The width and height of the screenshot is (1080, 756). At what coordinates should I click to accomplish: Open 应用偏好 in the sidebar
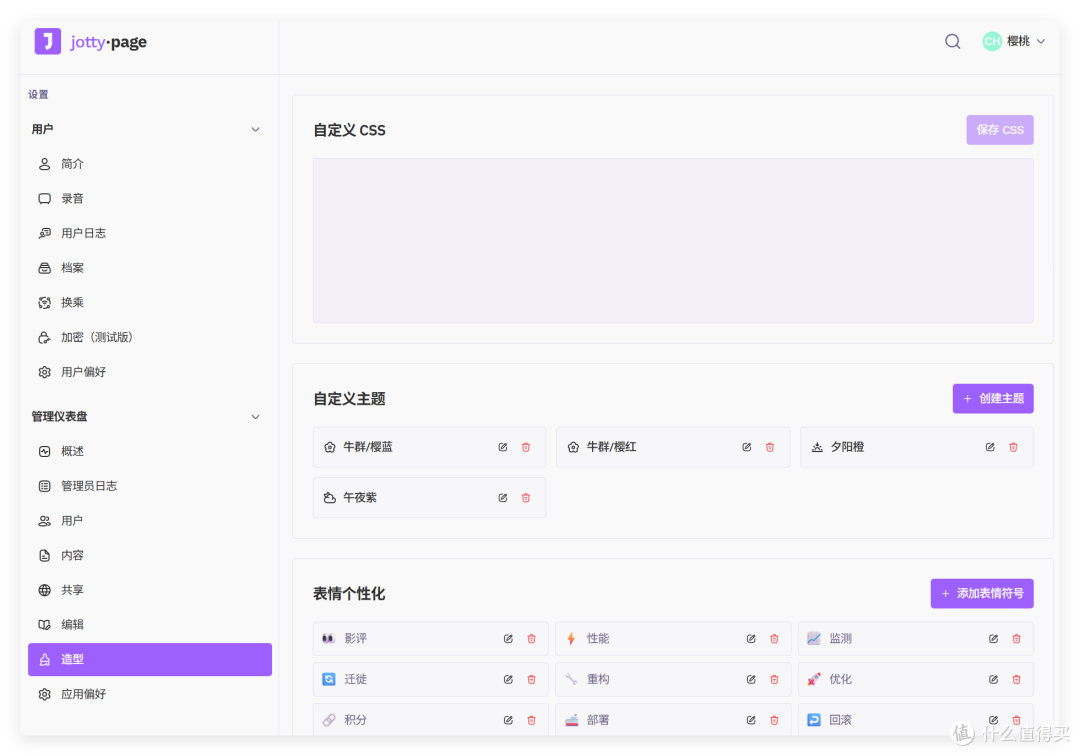[149, 694]
